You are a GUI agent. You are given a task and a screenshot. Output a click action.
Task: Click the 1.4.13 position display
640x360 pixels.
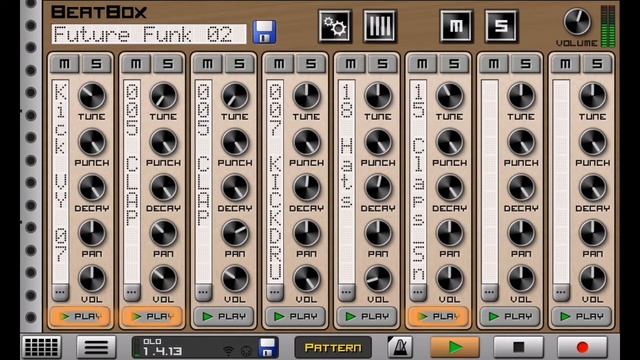click(x=162, y=352)
